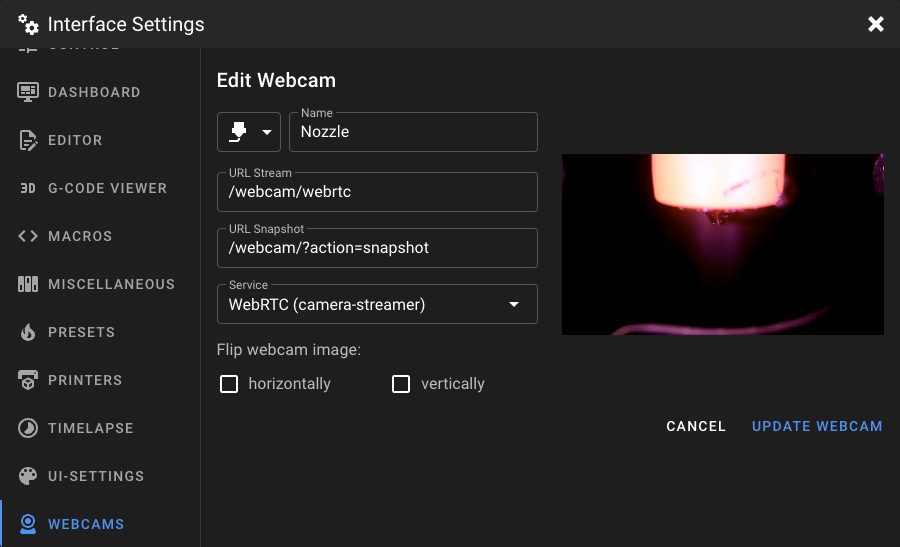Viewport: 900px width, 547px height.
Task: Open the webcam icon dropdown arrow
Action: coord(266,132)
